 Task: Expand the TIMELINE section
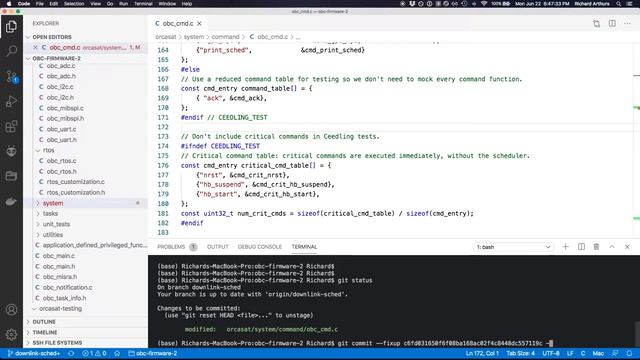click(44, 333)
